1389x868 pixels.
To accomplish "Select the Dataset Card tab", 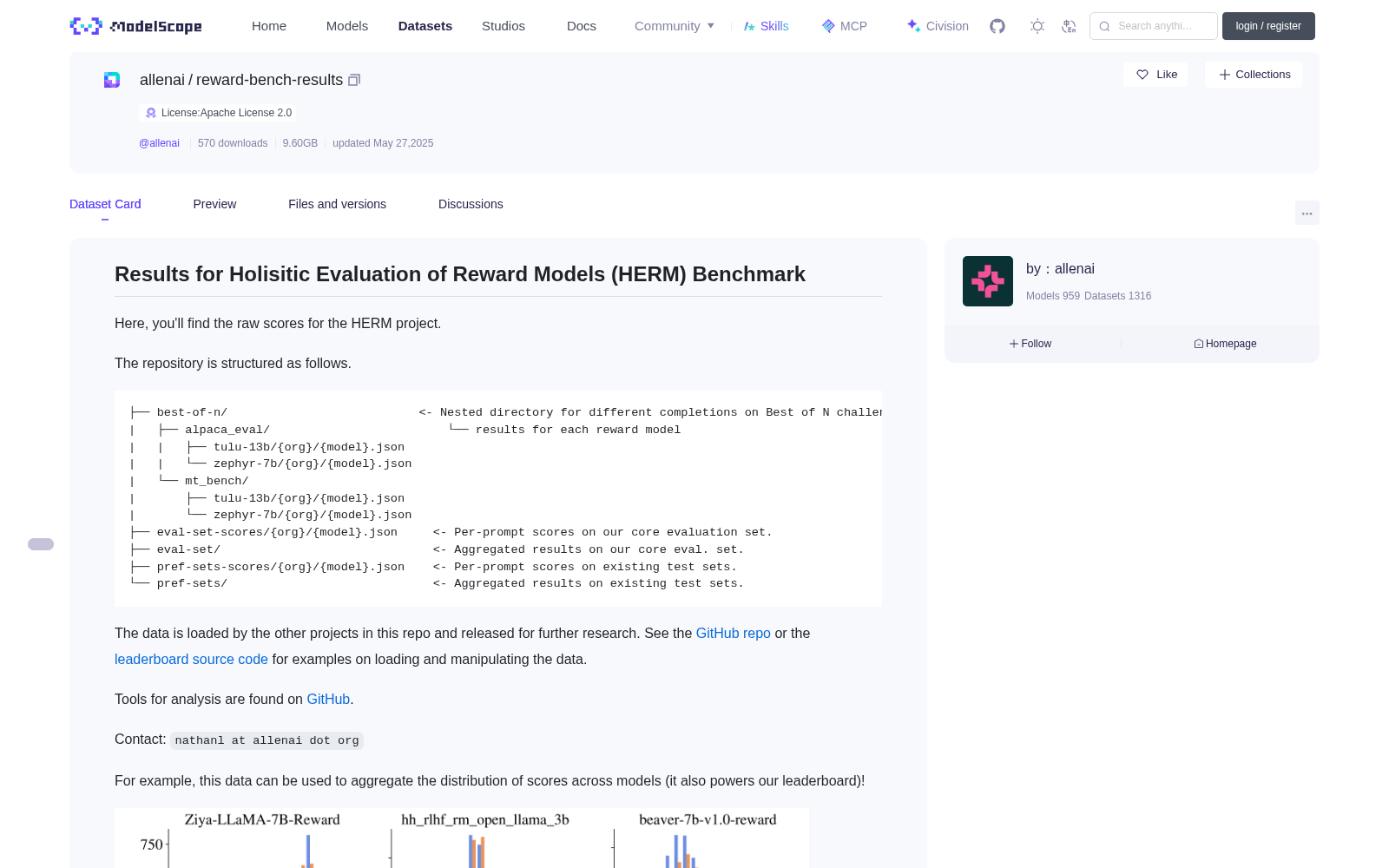I will pyautogui.click(x=105, y=204).
